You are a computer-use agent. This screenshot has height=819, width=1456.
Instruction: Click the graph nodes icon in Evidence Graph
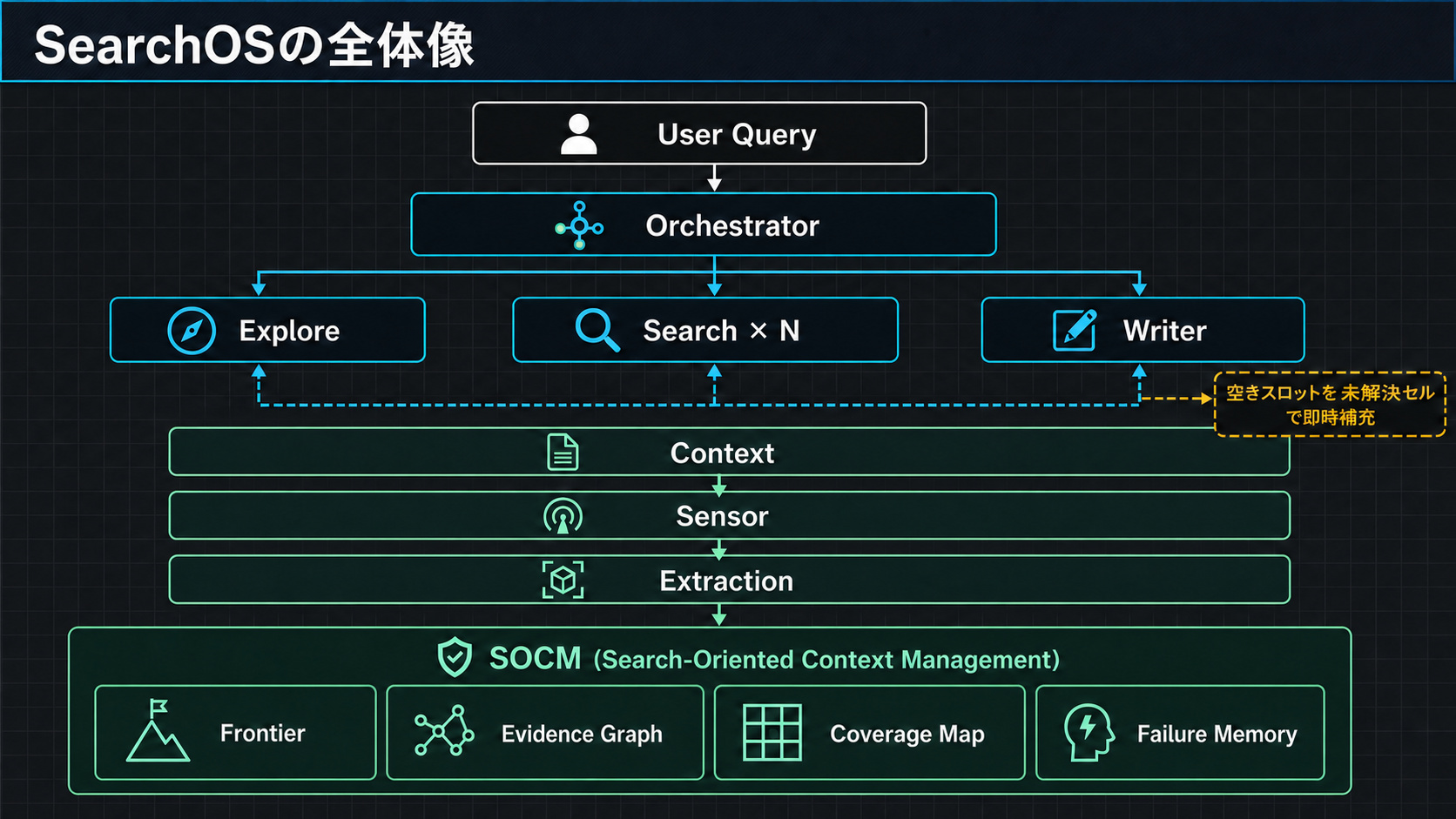444,731
